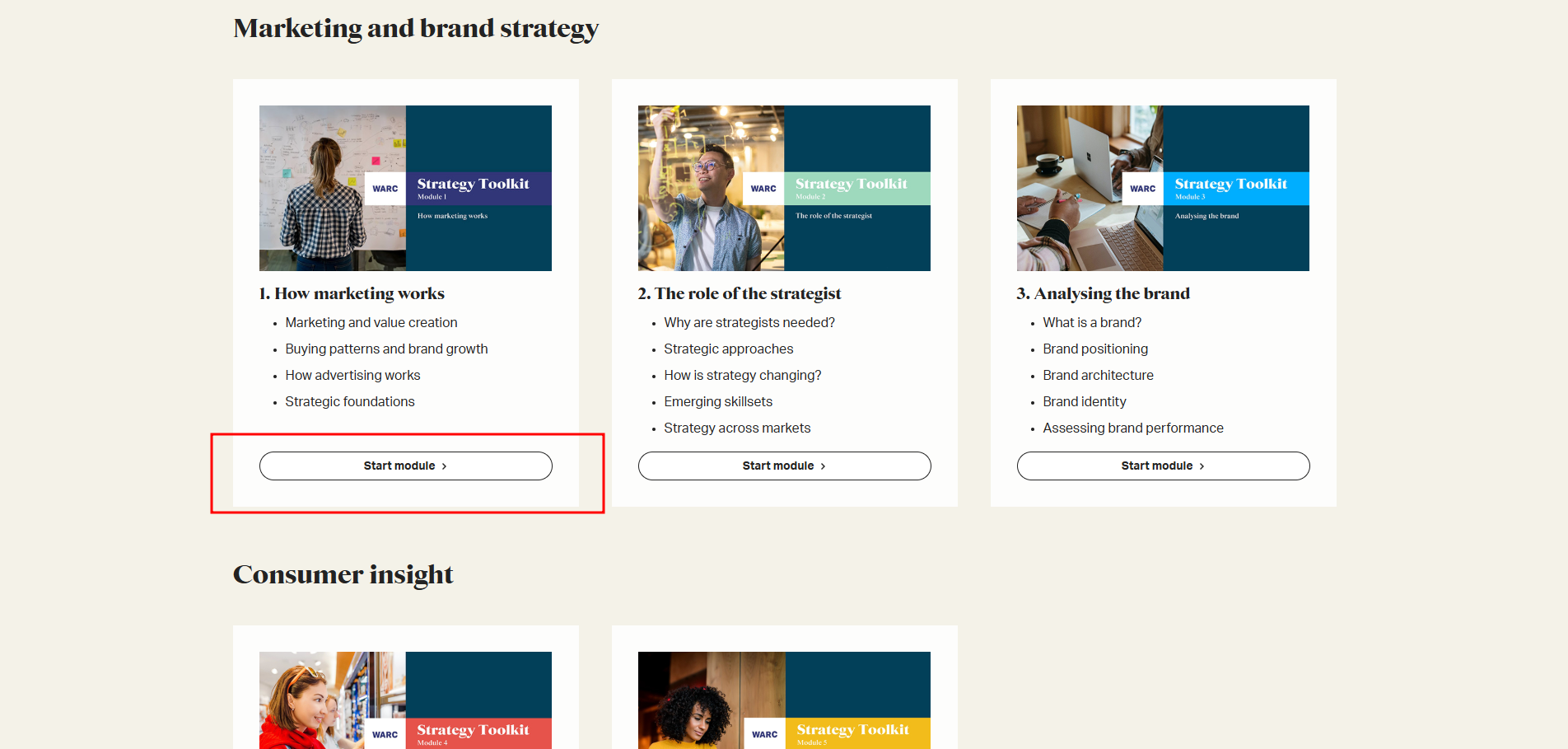Click the "Consumer insight" section heading
The height and width of the screenshot is (749, 1568).
click(x=343, y=574)
